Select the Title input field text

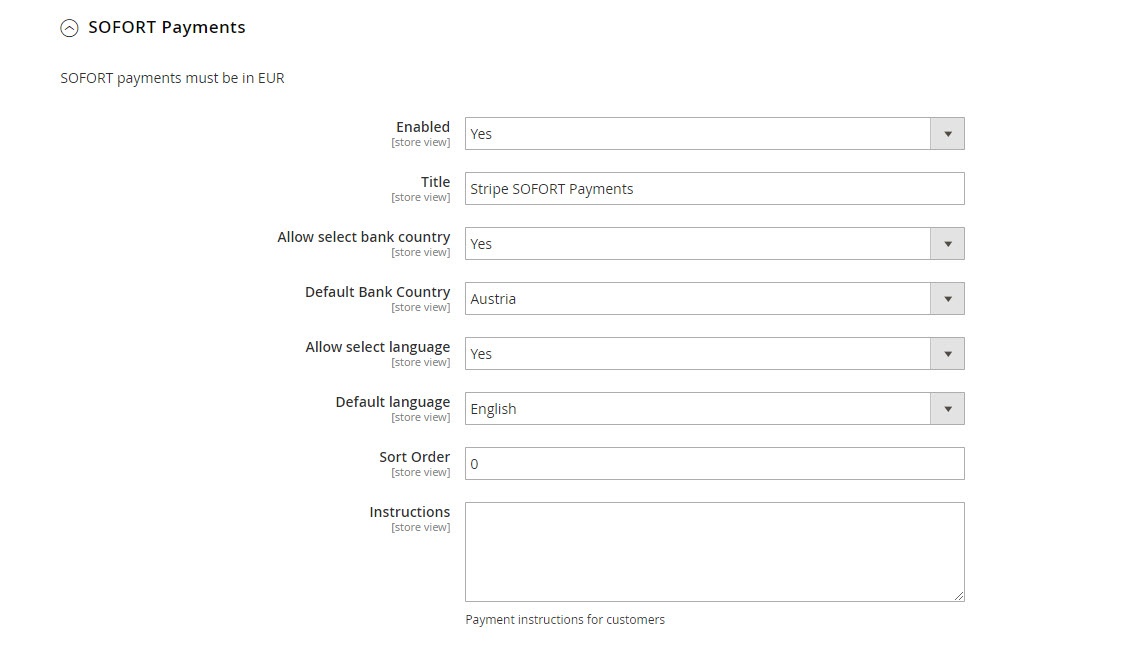coord(714,188)
